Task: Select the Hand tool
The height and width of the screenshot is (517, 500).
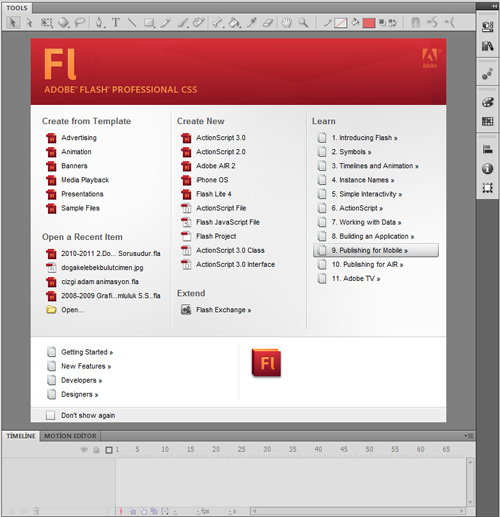Action: 286,23
